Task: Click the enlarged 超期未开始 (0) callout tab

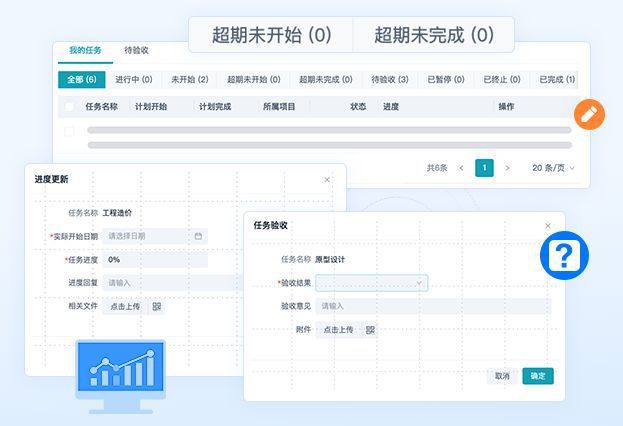Action: 271,35
